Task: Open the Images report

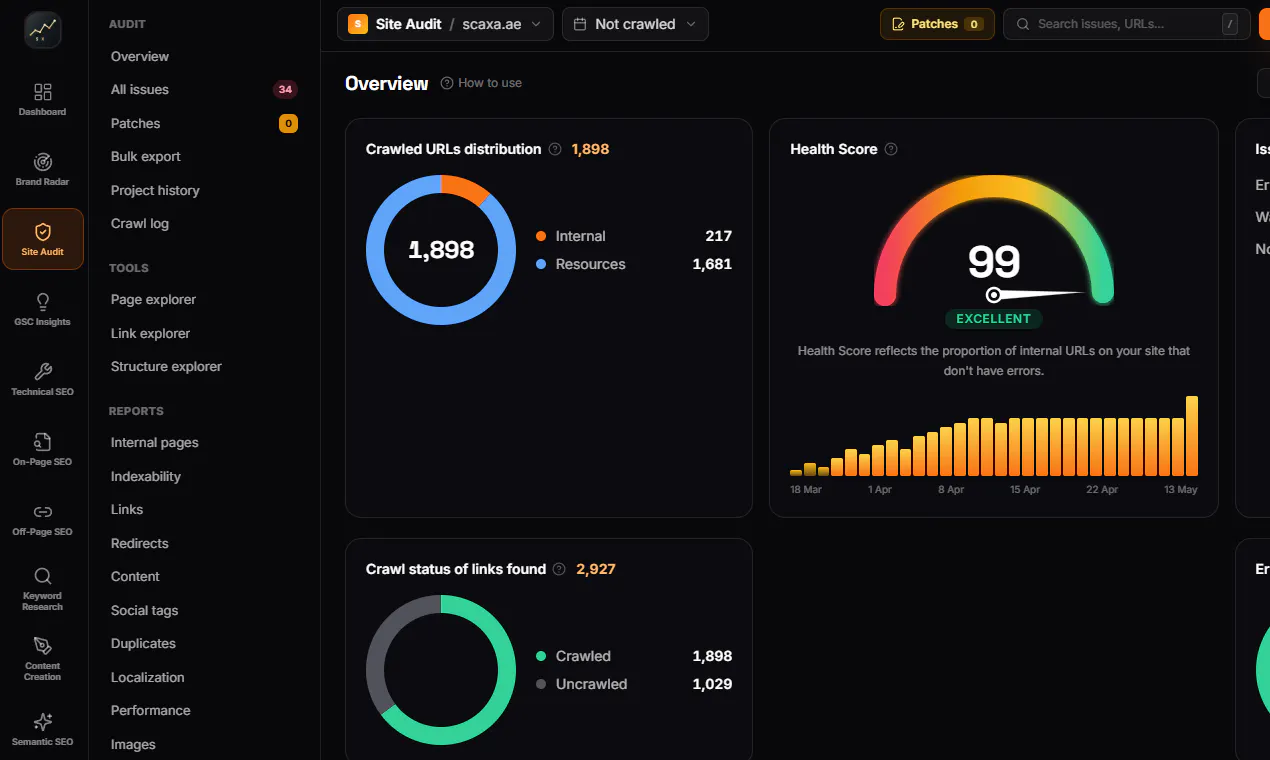Action: point(133,744)
